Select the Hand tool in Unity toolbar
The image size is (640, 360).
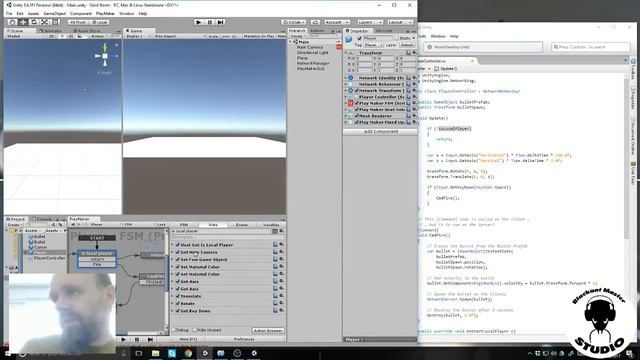12,22
